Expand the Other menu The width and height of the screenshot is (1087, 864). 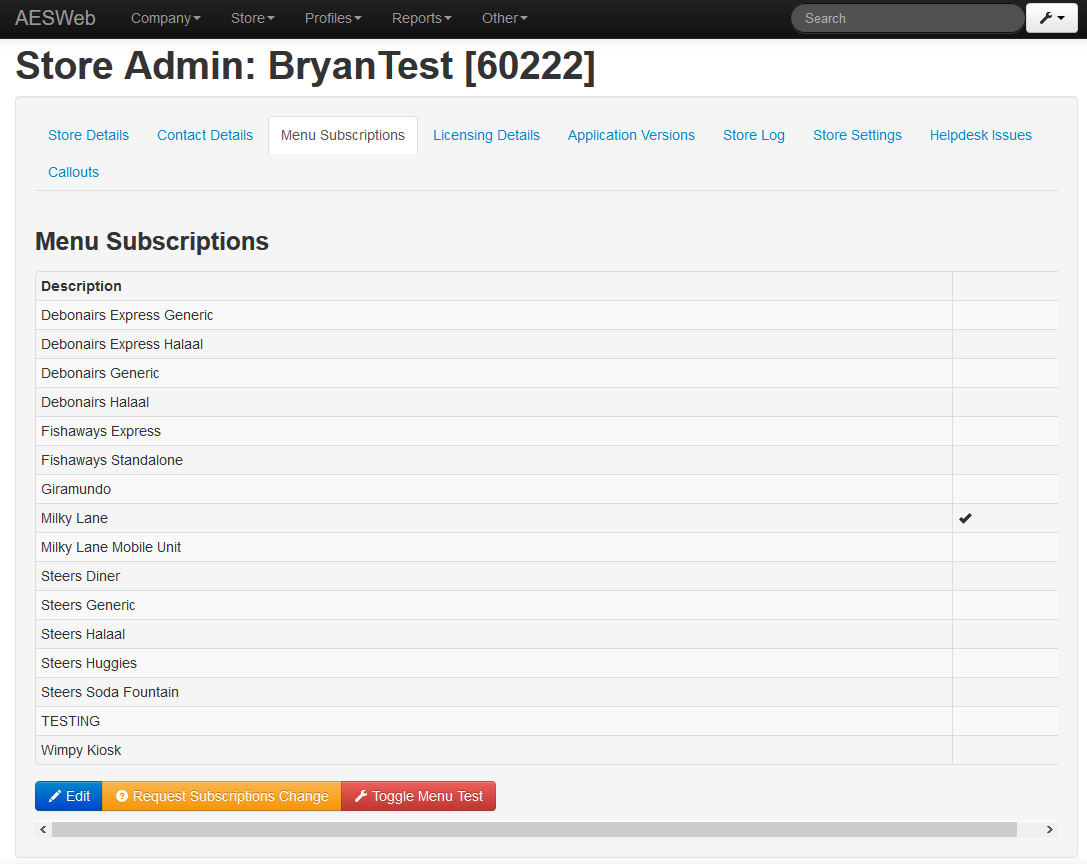coord(505,18)
